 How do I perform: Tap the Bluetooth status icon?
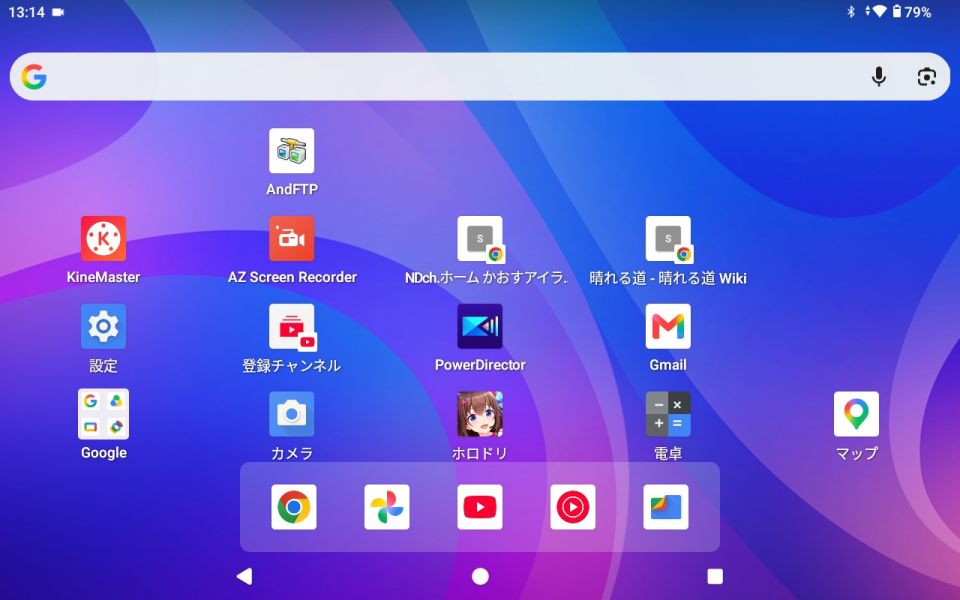click(851, 12)
